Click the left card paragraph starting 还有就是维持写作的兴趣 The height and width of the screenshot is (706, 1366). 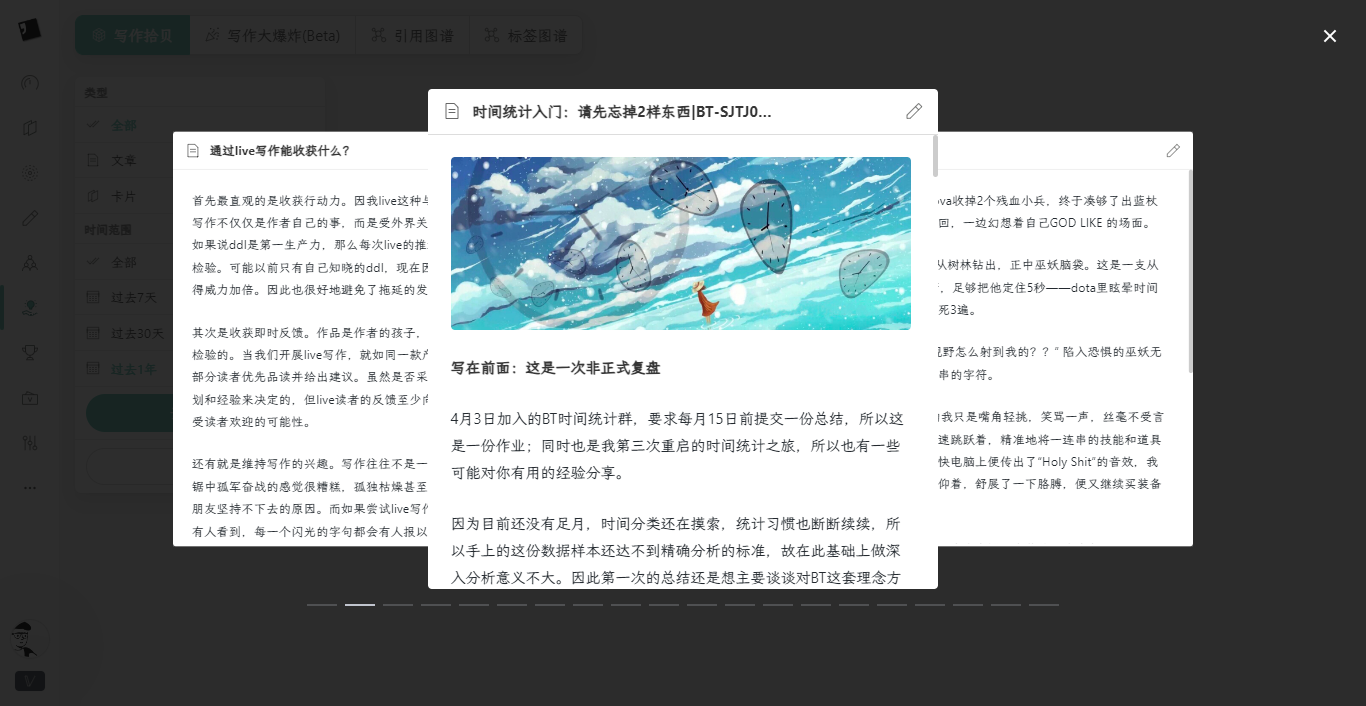coord(311,500)
